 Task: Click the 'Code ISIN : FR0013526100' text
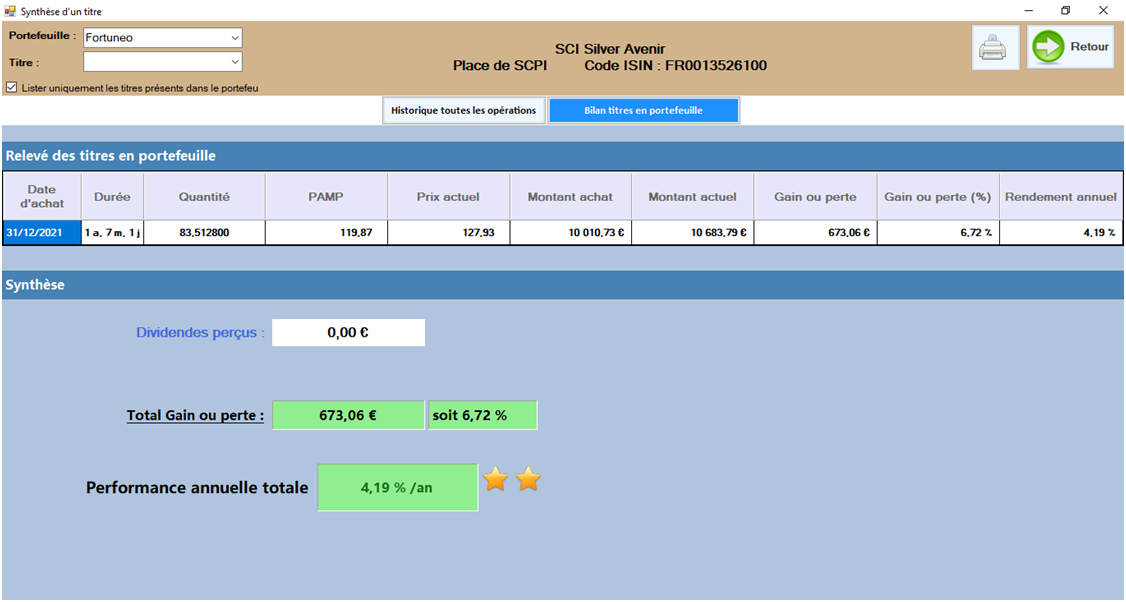tap(676, 65)
